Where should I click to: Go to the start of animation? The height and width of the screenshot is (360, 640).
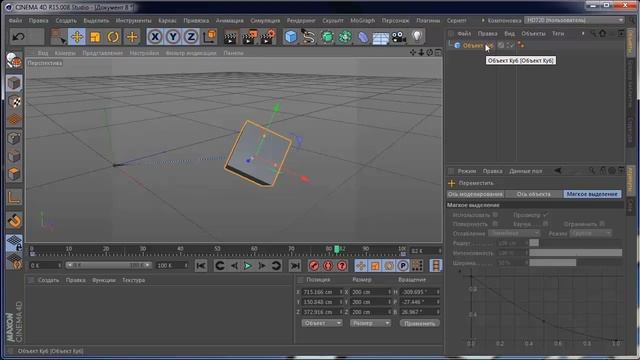click(x=201, y=266)
